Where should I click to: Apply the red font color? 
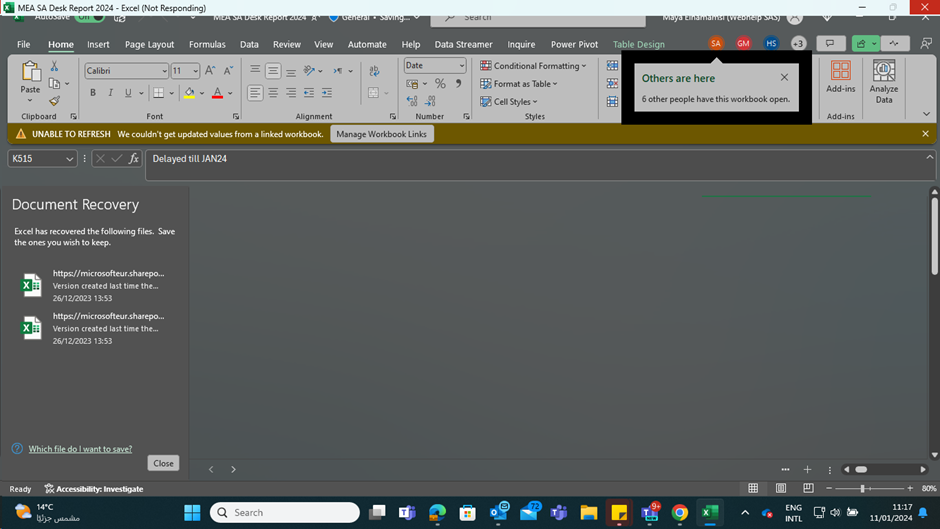(218, 93)
